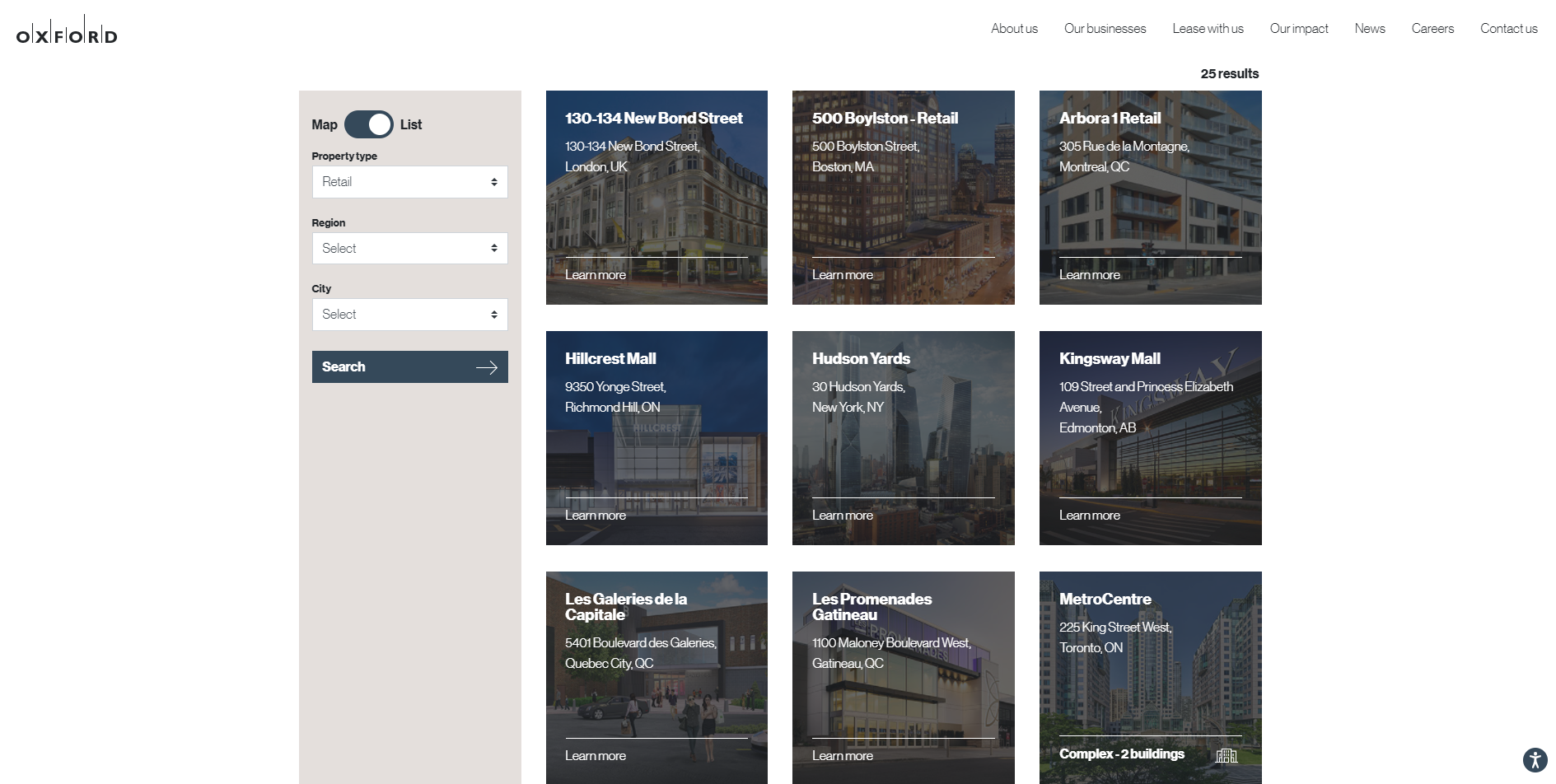Click Learn more on Hudson Yards
This screenshot has height=784, width=1556.
(x=843, y=516)
